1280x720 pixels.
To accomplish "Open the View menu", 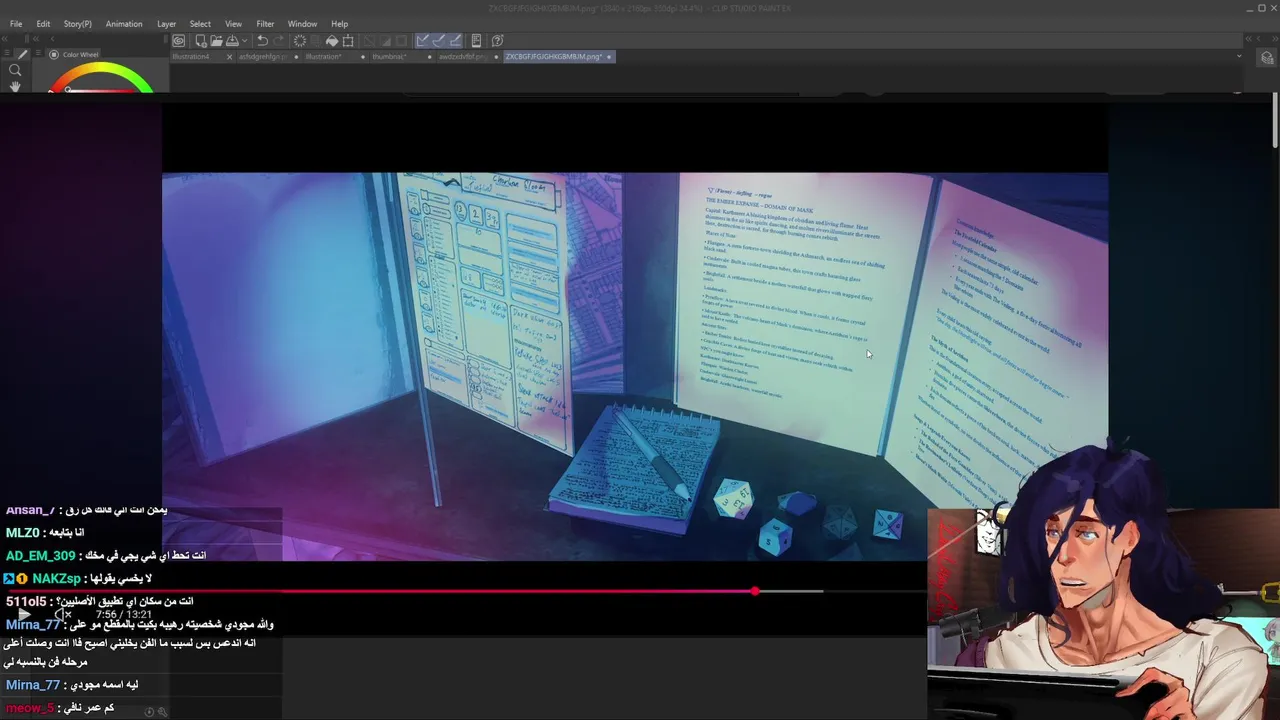I will pos(233,24).
